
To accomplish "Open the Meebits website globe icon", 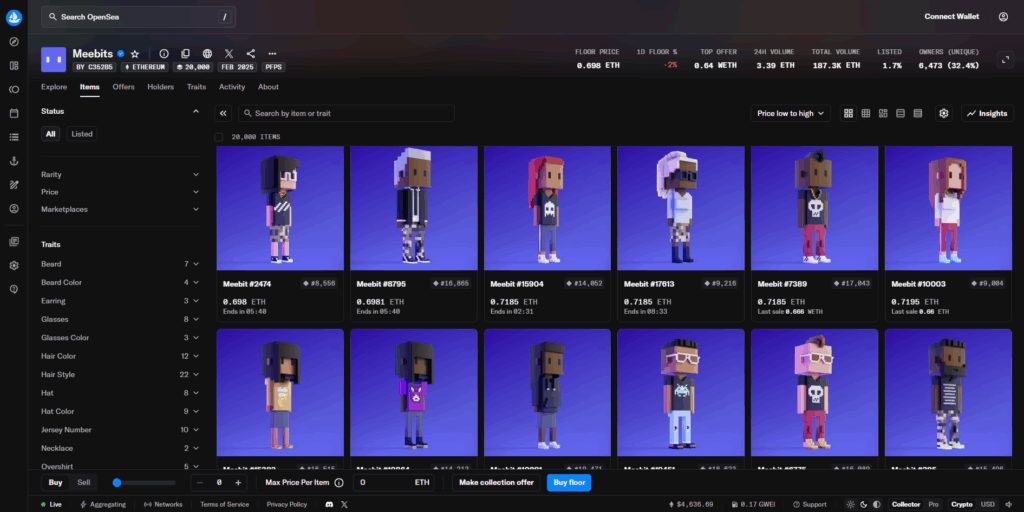I will (207, 54).
